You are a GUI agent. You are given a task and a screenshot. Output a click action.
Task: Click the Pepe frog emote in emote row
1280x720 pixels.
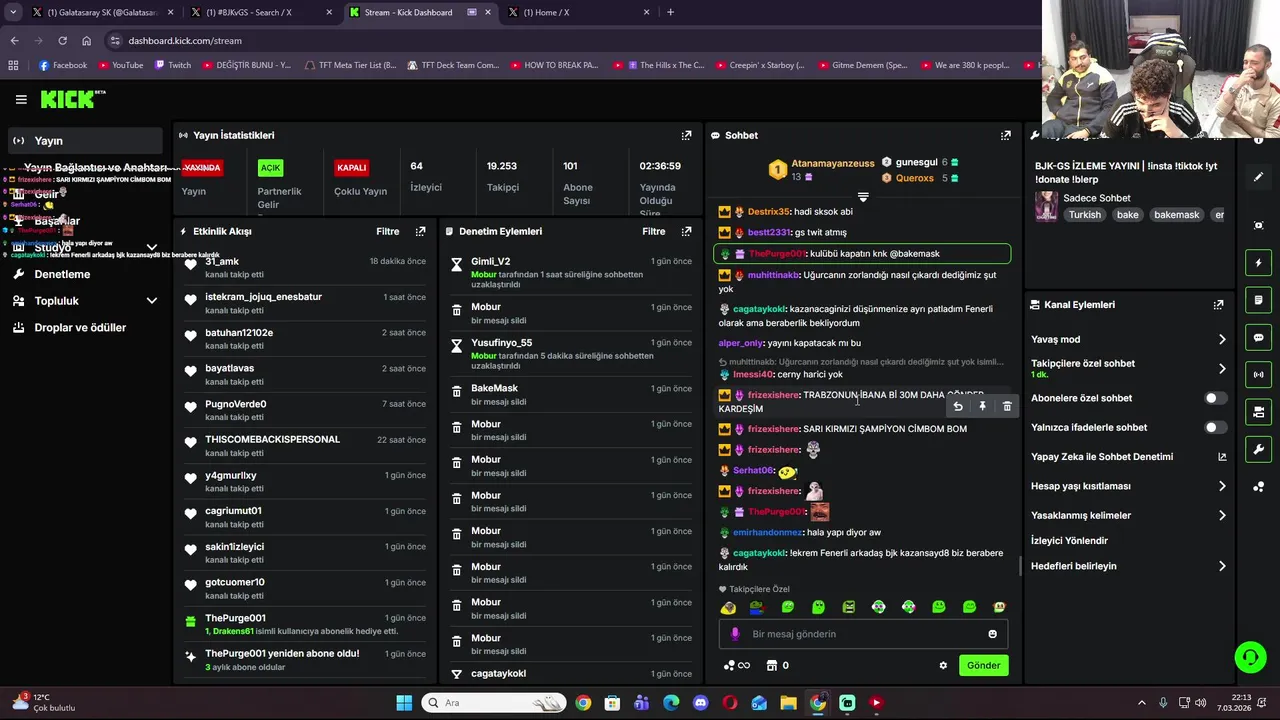click(x=757, y=607)
